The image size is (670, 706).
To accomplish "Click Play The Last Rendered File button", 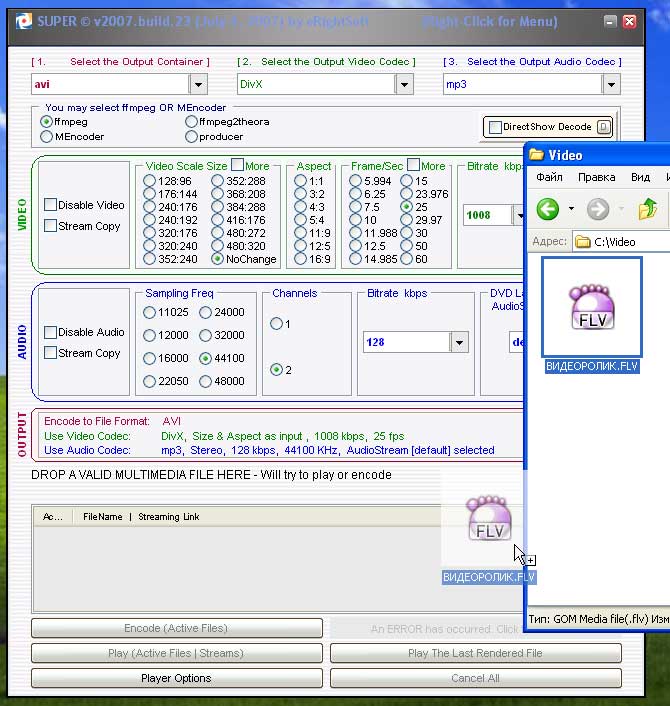I will pos(475,653).
